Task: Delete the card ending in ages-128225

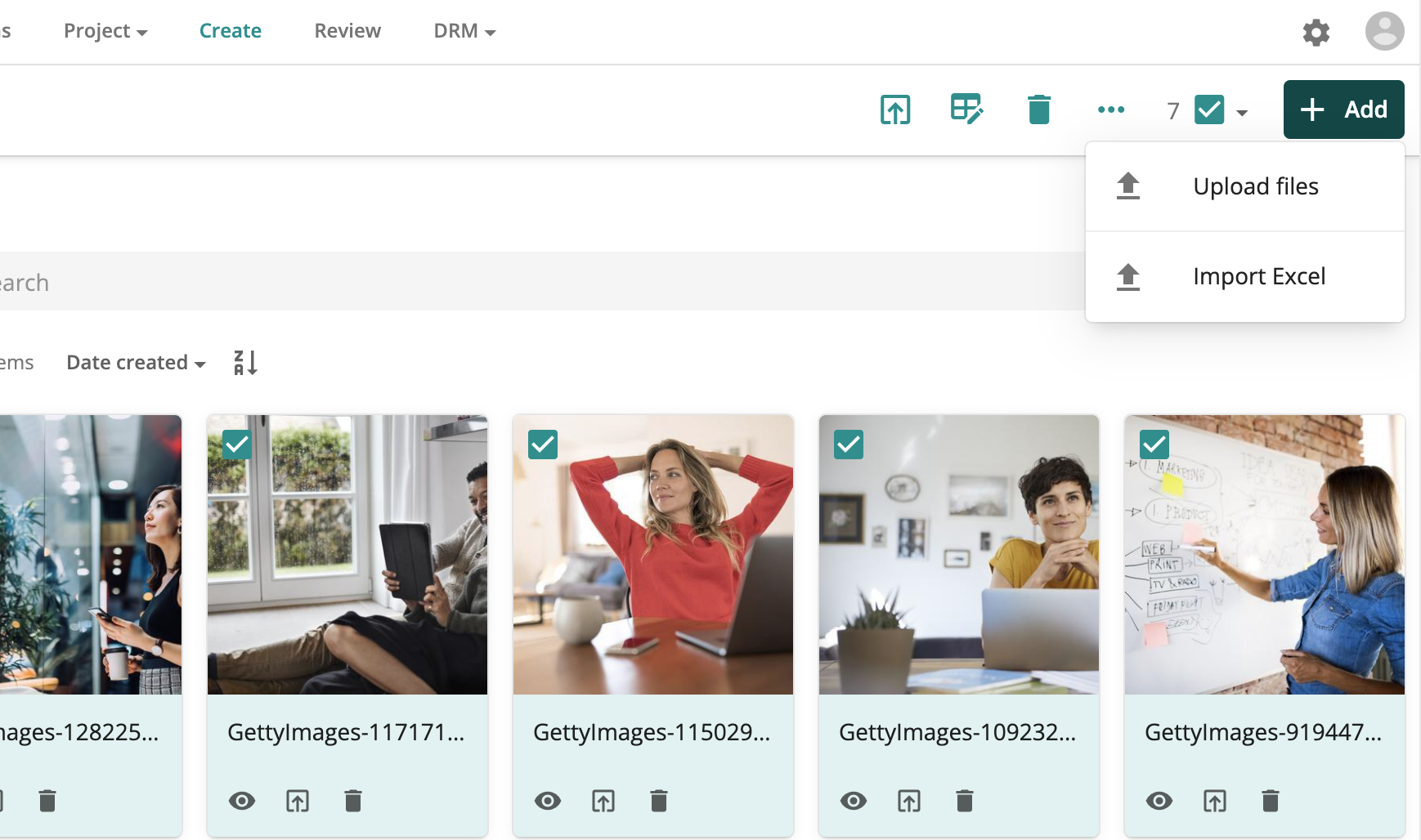Action: tap(47, 801)
